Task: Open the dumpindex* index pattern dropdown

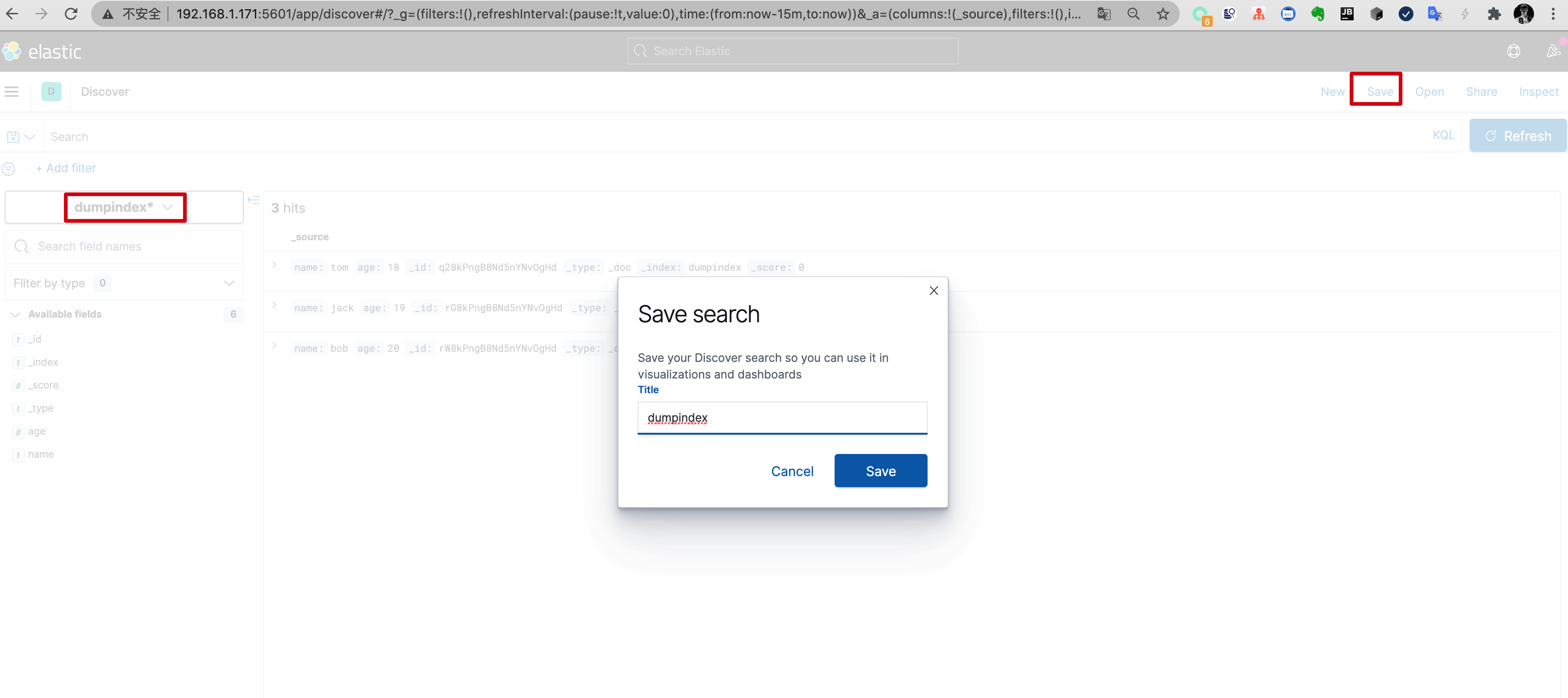Action: tap(124, 208)
